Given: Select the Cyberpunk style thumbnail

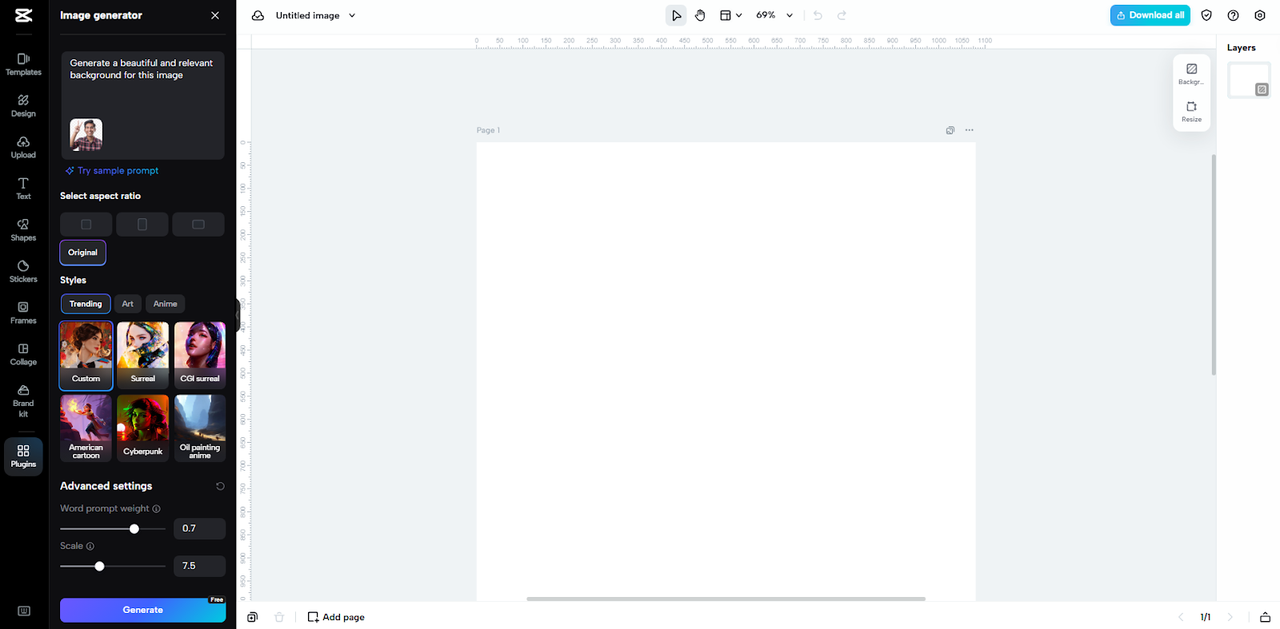Looking at the screenshot, I should 142,427.
